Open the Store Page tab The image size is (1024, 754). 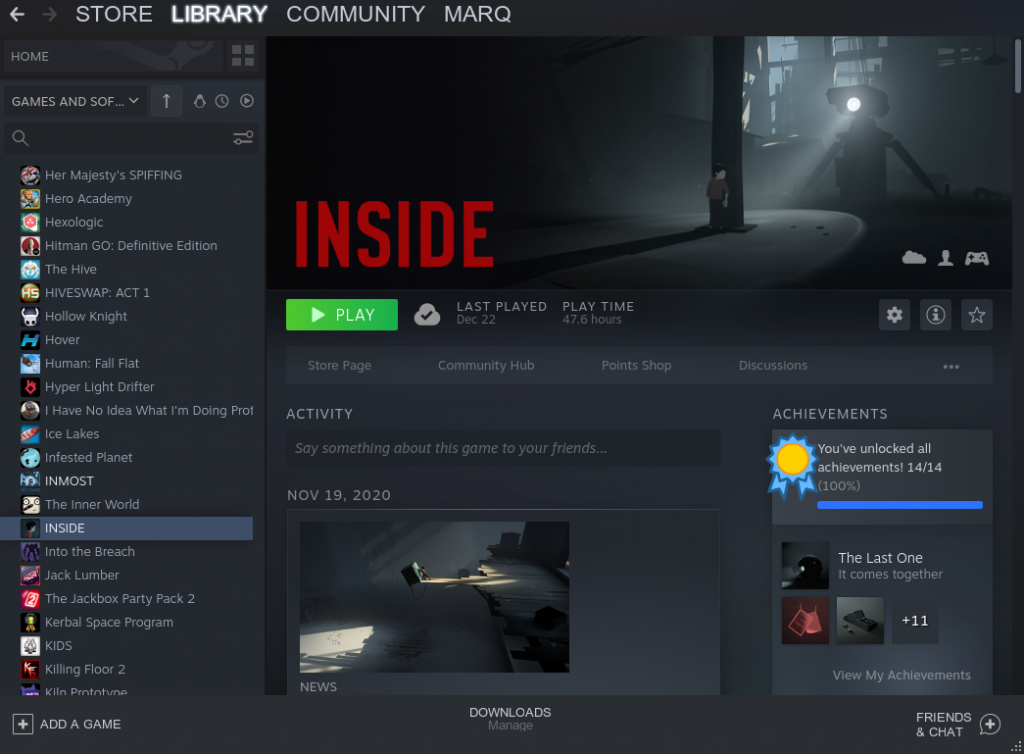point(340,366)
